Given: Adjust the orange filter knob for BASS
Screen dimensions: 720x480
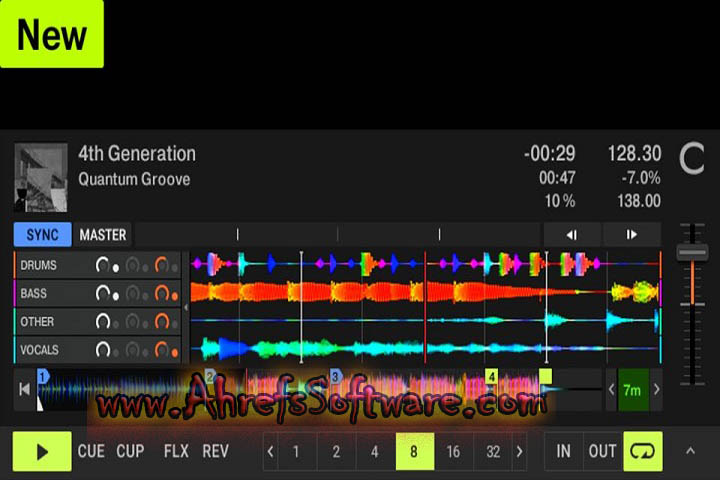Looking at the screenshot, I should click(162, 293).
